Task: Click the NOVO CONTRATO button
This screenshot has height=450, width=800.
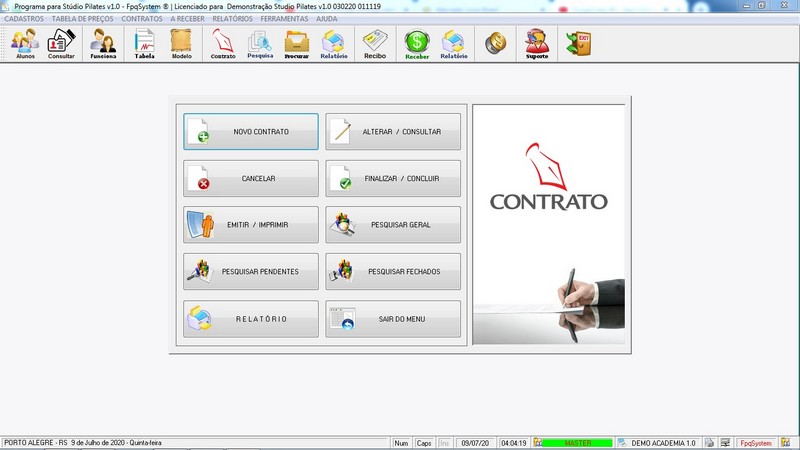Action: 251,132
